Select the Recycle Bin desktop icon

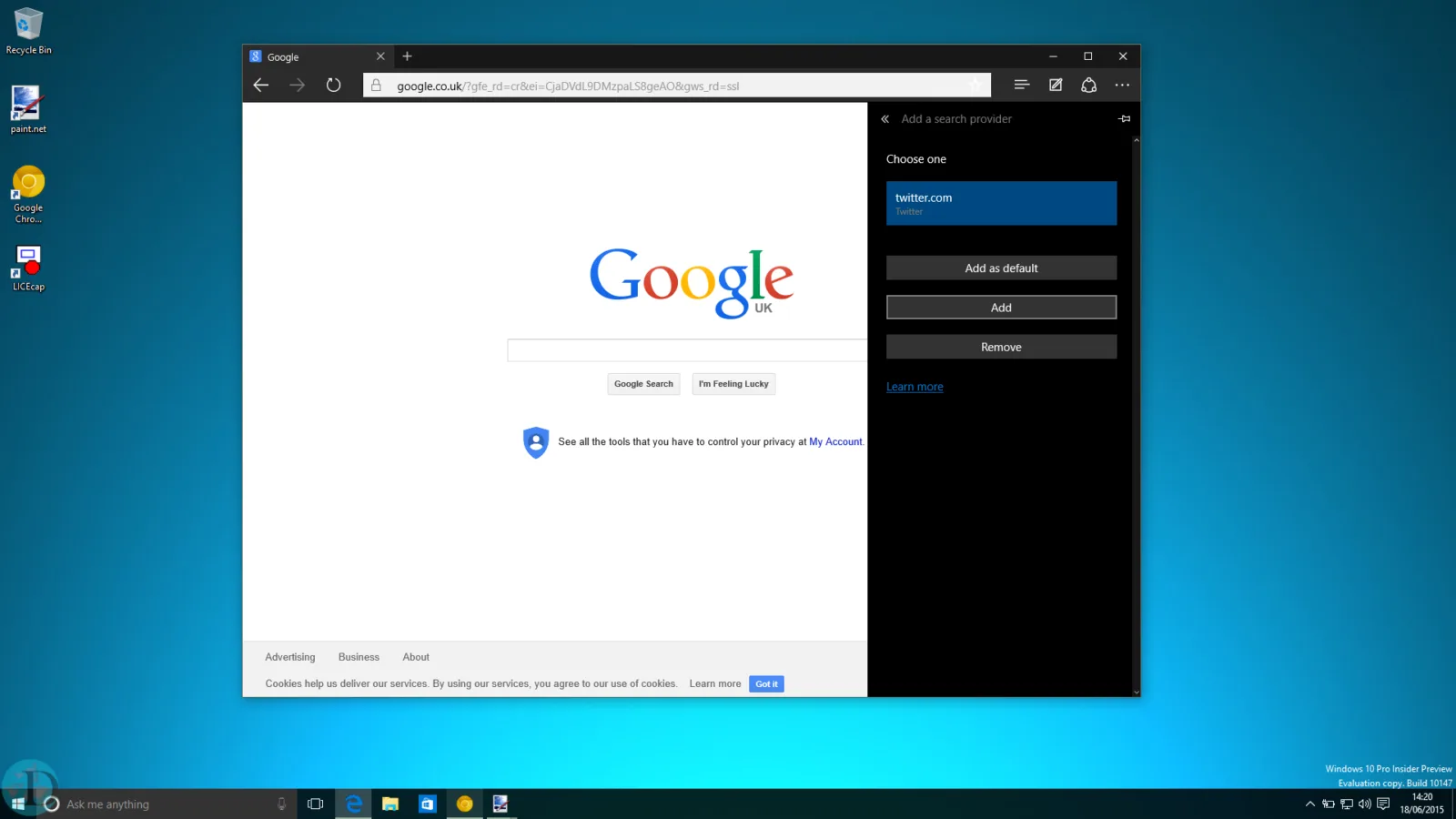28,31
